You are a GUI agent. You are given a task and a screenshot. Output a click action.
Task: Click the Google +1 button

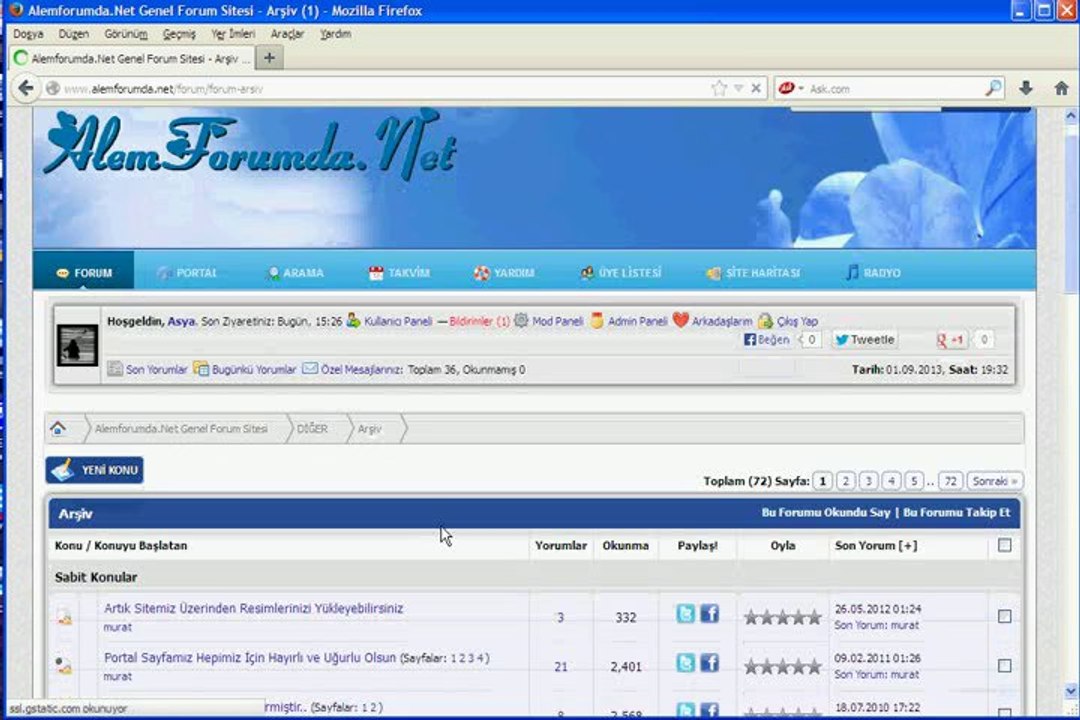pos(951,340)
